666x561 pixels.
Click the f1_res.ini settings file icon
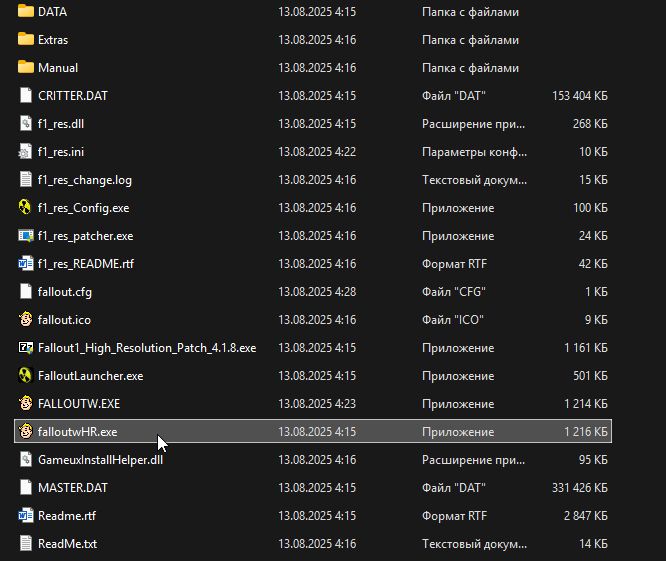(26, 152)
